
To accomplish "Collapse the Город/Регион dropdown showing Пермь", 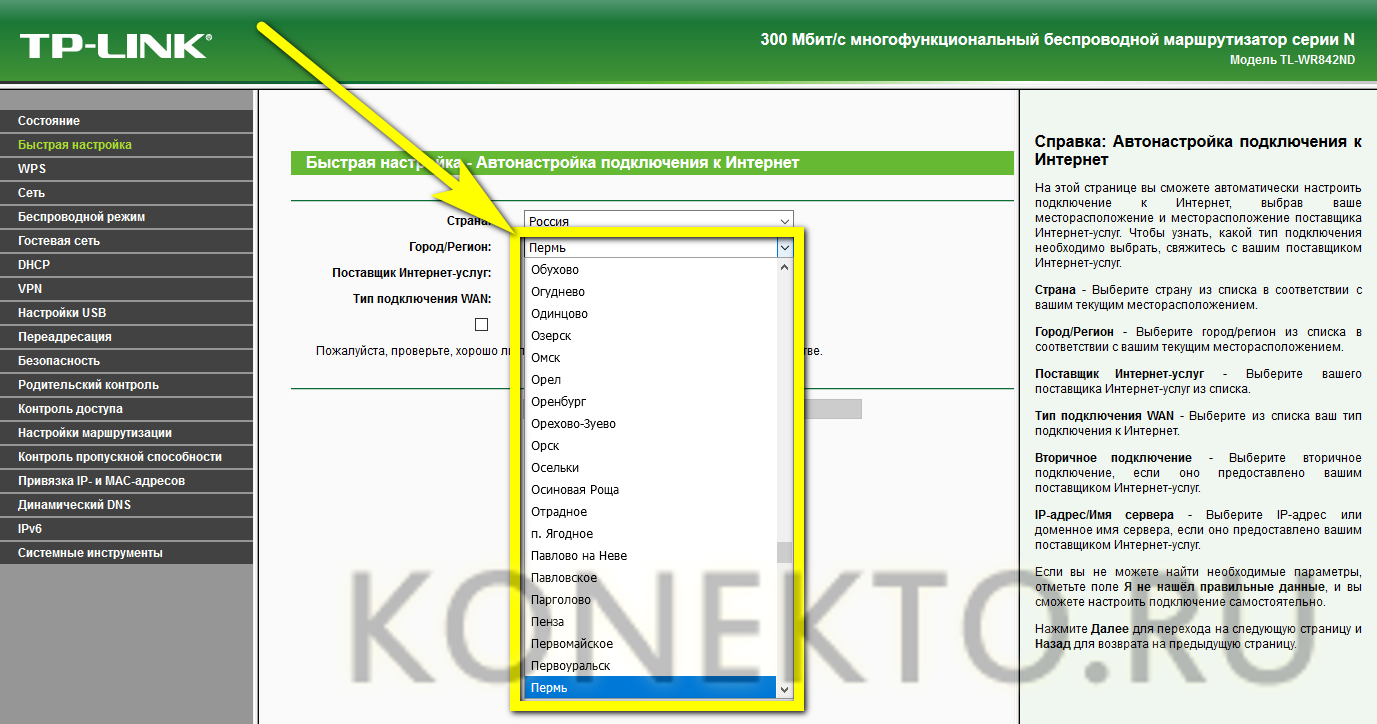I will click(x=658, y=248).
